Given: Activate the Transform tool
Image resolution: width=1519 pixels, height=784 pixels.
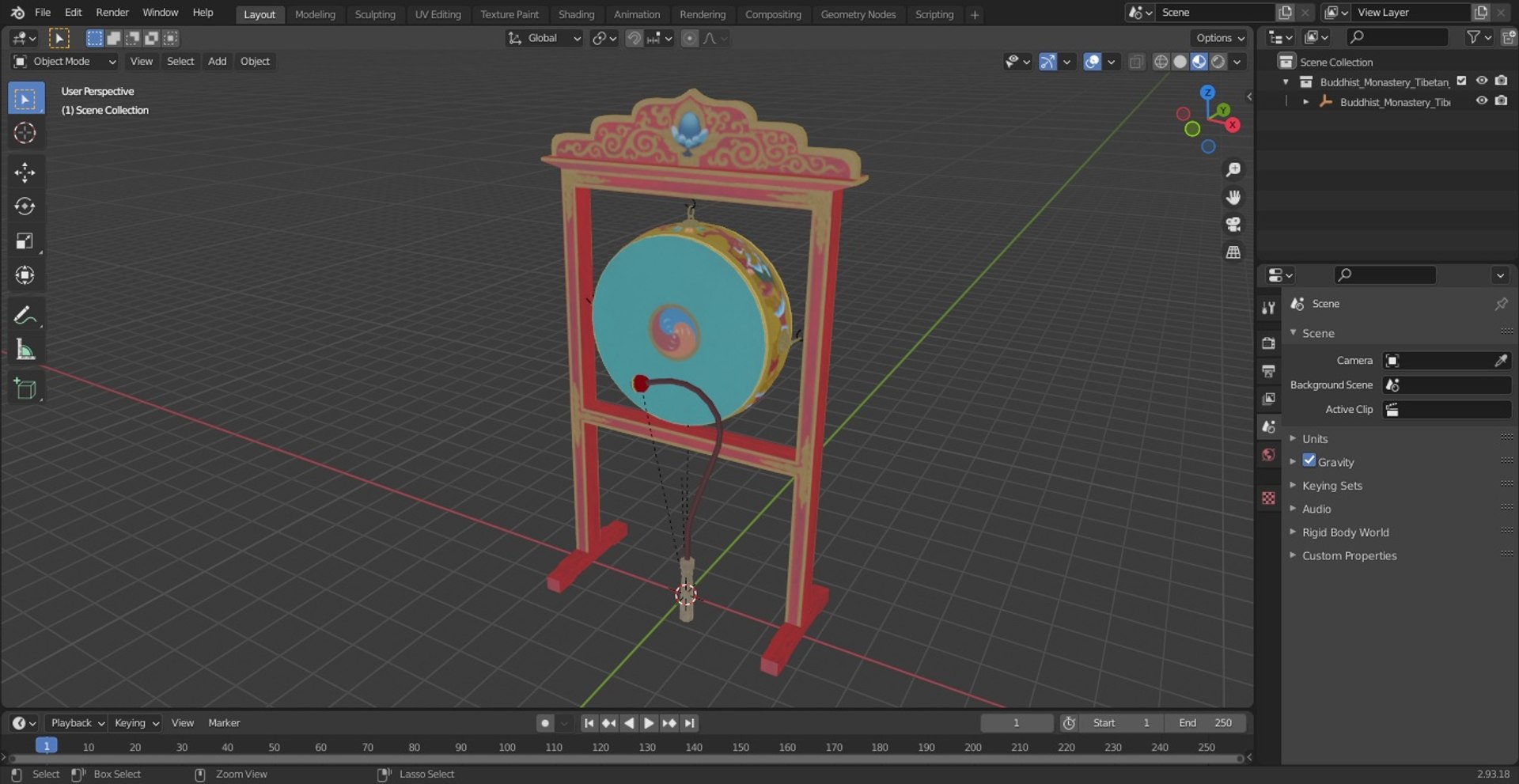Looking at the screenshot, I should click(x=25, y=275).
